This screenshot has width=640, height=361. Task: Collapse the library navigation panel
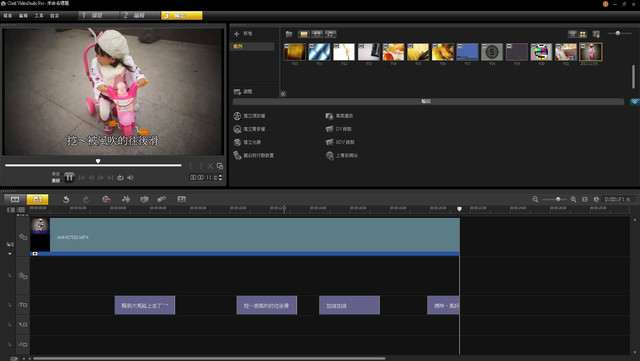tap(283, 94)
